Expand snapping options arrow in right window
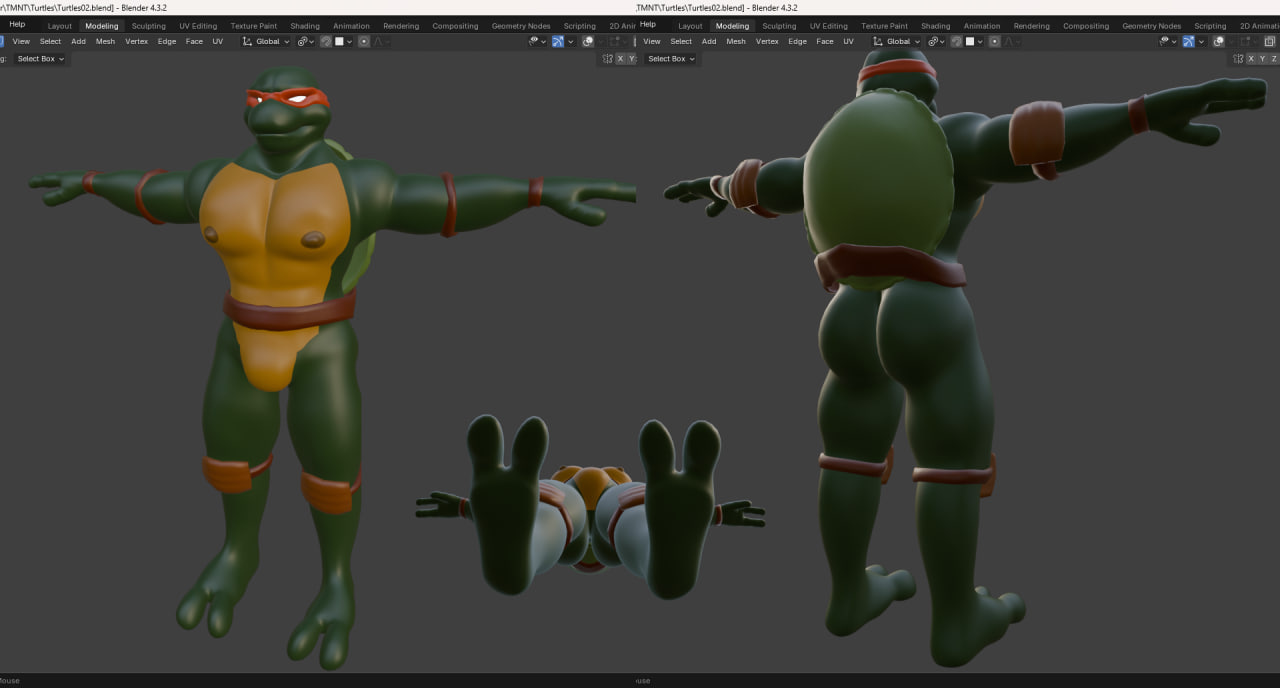The width and height of the screenshot is (1280, 688). (980, 41)
